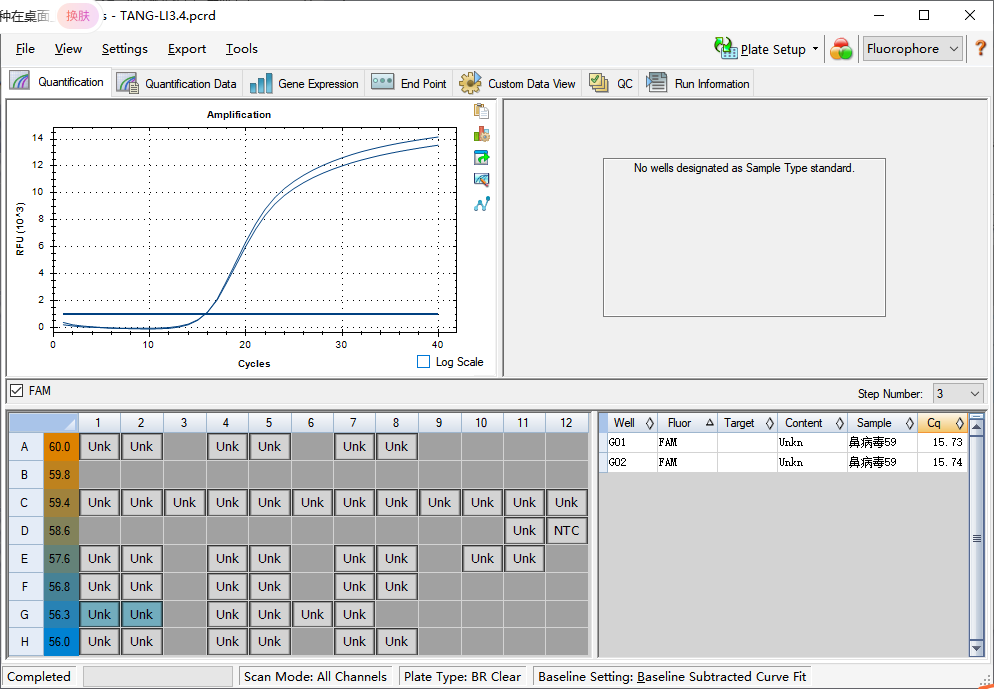Select well H8 Unk
Screen dimensions: 994x689
click(x=396, y=641)
